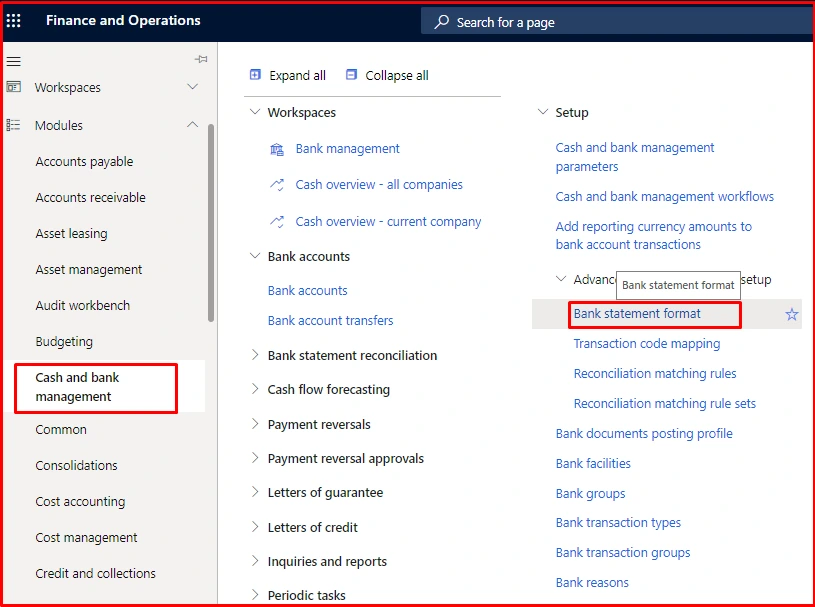Viewport: 815px width, 607px height.
Task: Open Bank transaction types link
Action: click(x=618, y=523)
